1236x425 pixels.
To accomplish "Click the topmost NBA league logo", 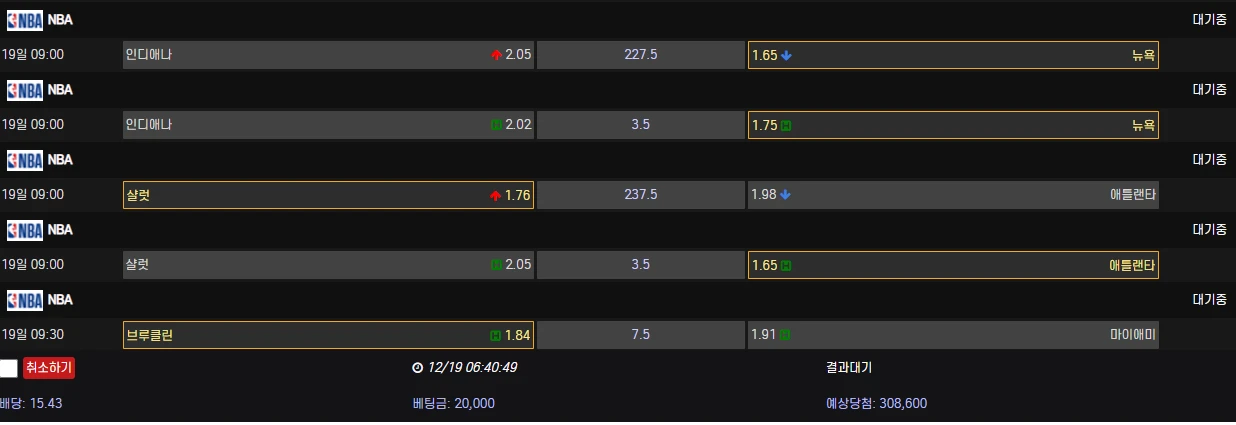I will point(25,19).
